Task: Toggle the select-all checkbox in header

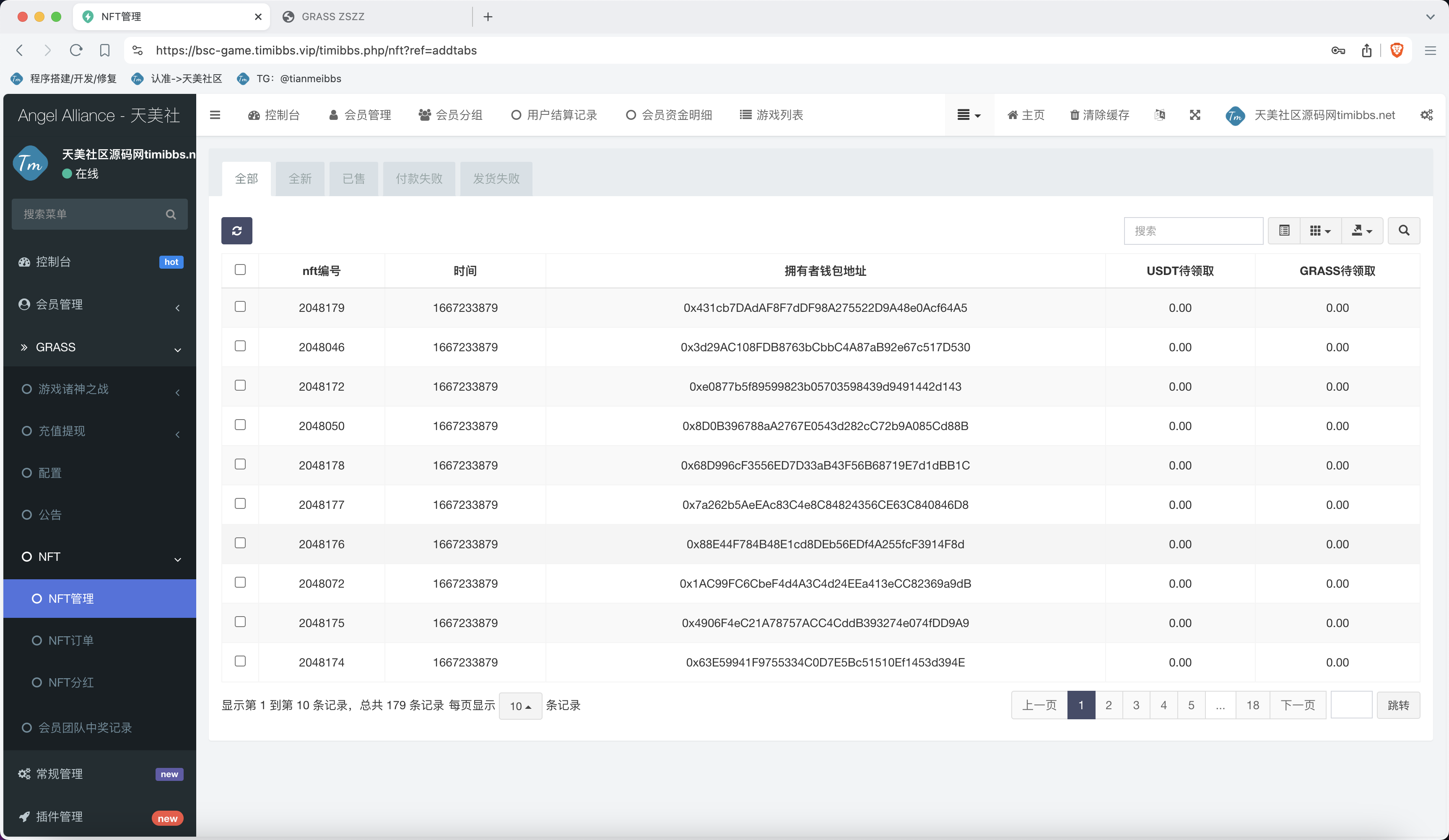Action: [240, 270]
